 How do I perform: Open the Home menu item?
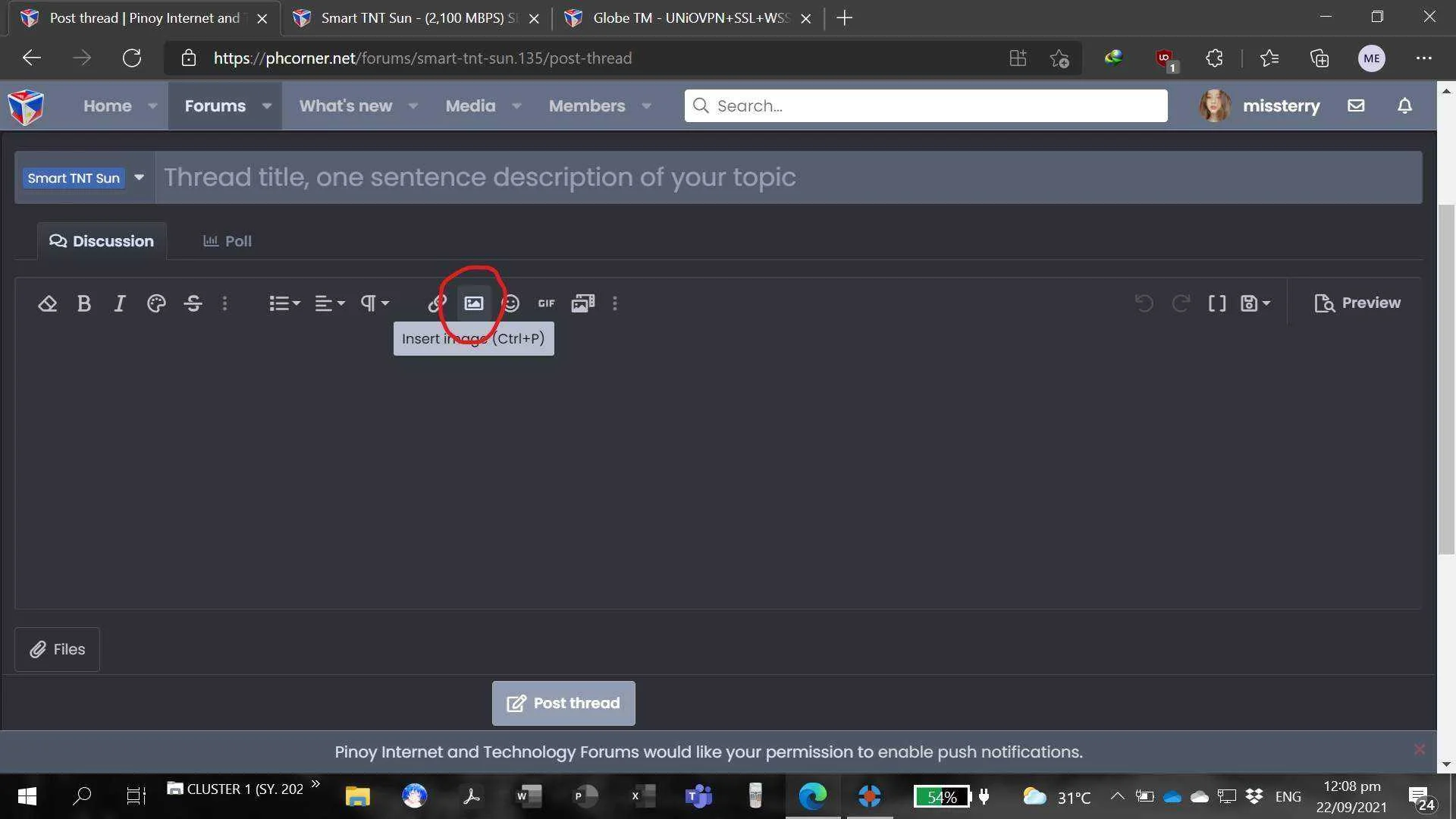[x=108, y=106]
